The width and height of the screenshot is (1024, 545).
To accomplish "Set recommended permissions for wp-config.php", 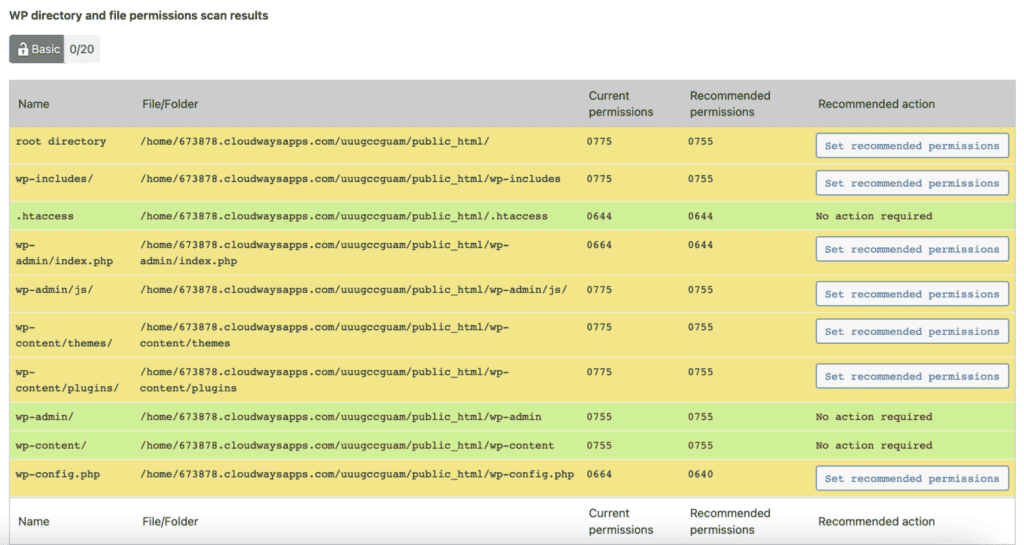I will (x=912, y=478).
